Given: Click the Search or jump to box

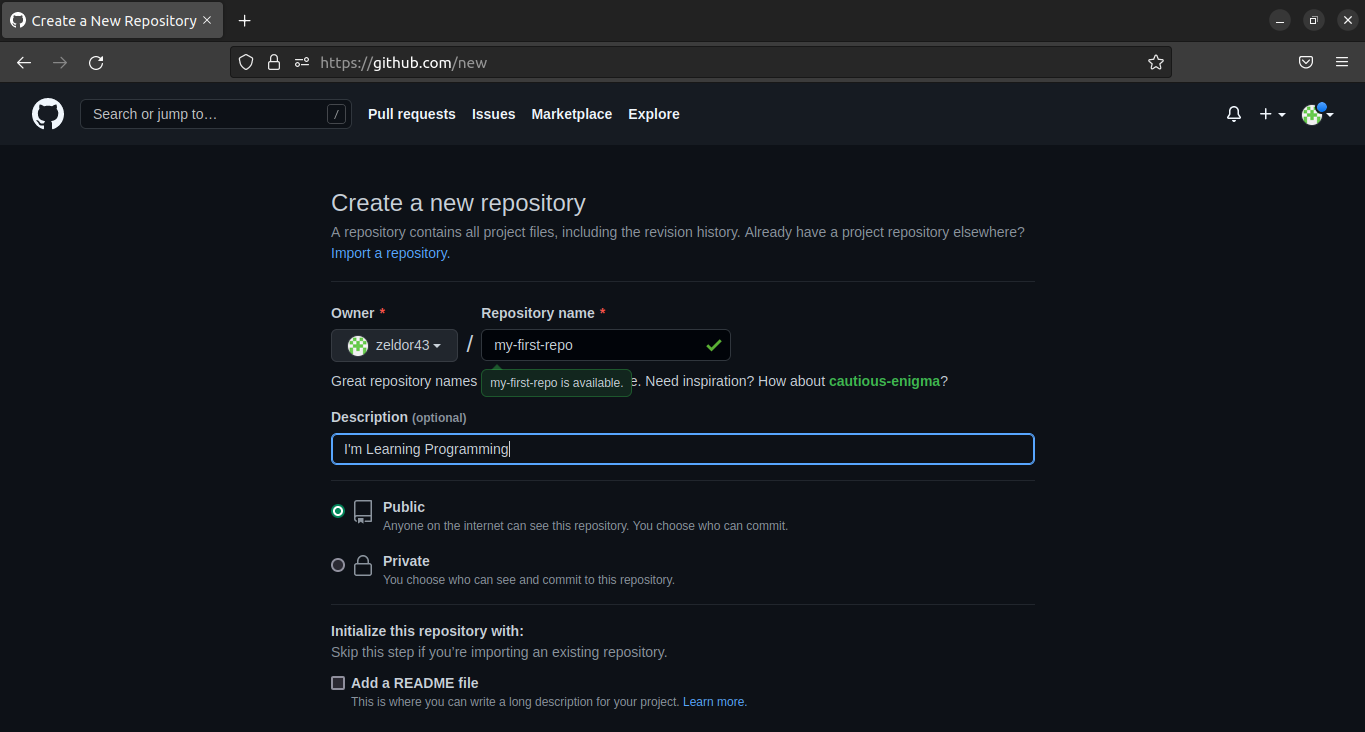Looking at the screenshot, I should (216, 114).
